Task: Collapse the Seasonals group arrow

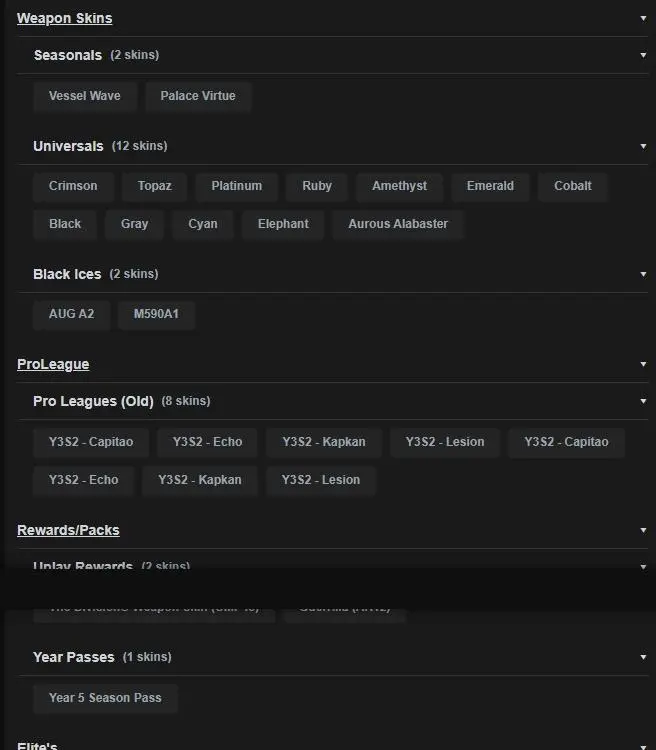Action: (x=643, y=55)
